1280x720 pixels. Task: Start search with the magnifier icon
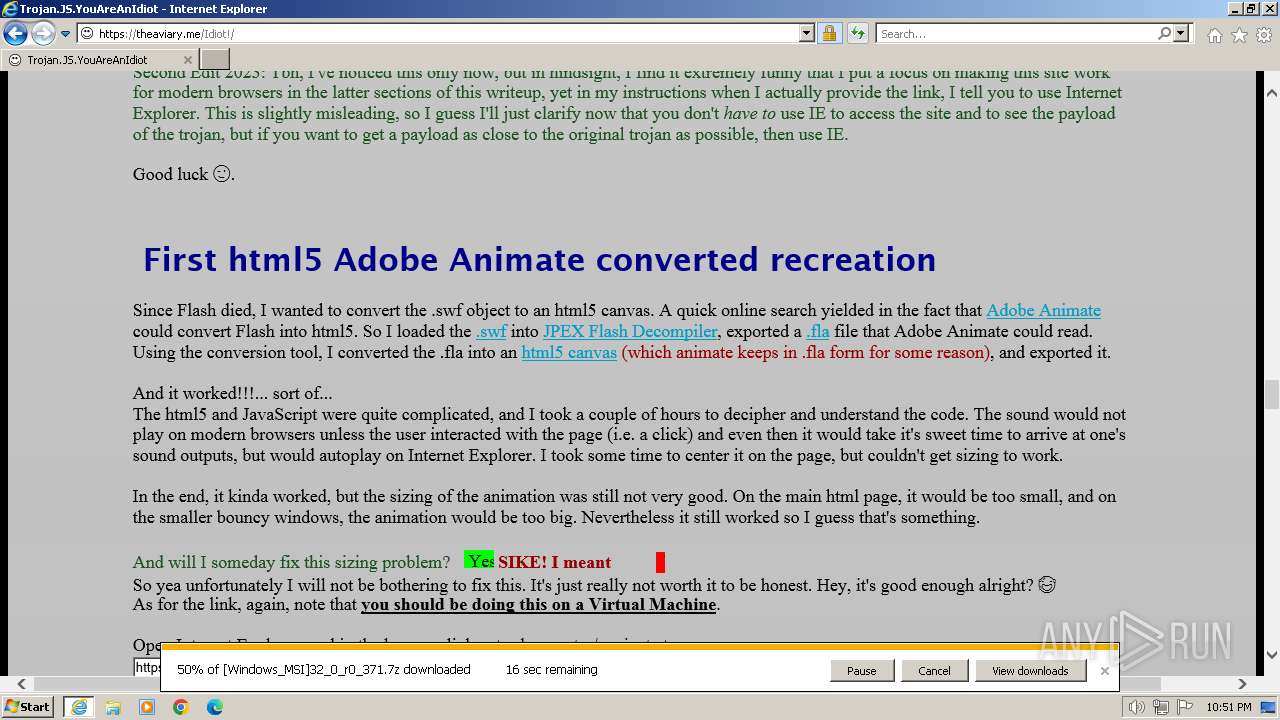[x=1164, y=33]
